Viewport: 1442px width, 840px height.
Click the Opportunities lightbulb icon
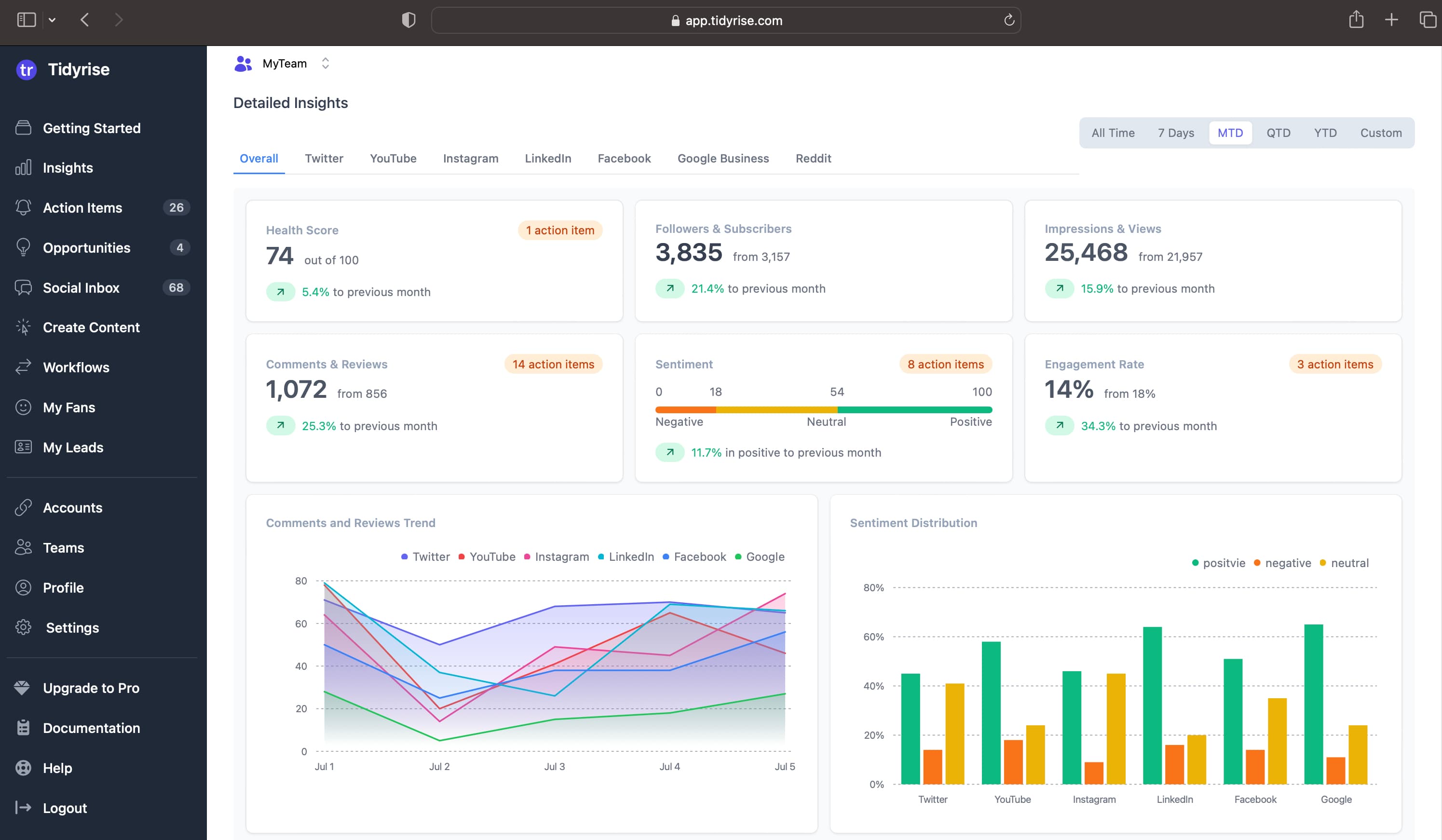coord(24,247)
